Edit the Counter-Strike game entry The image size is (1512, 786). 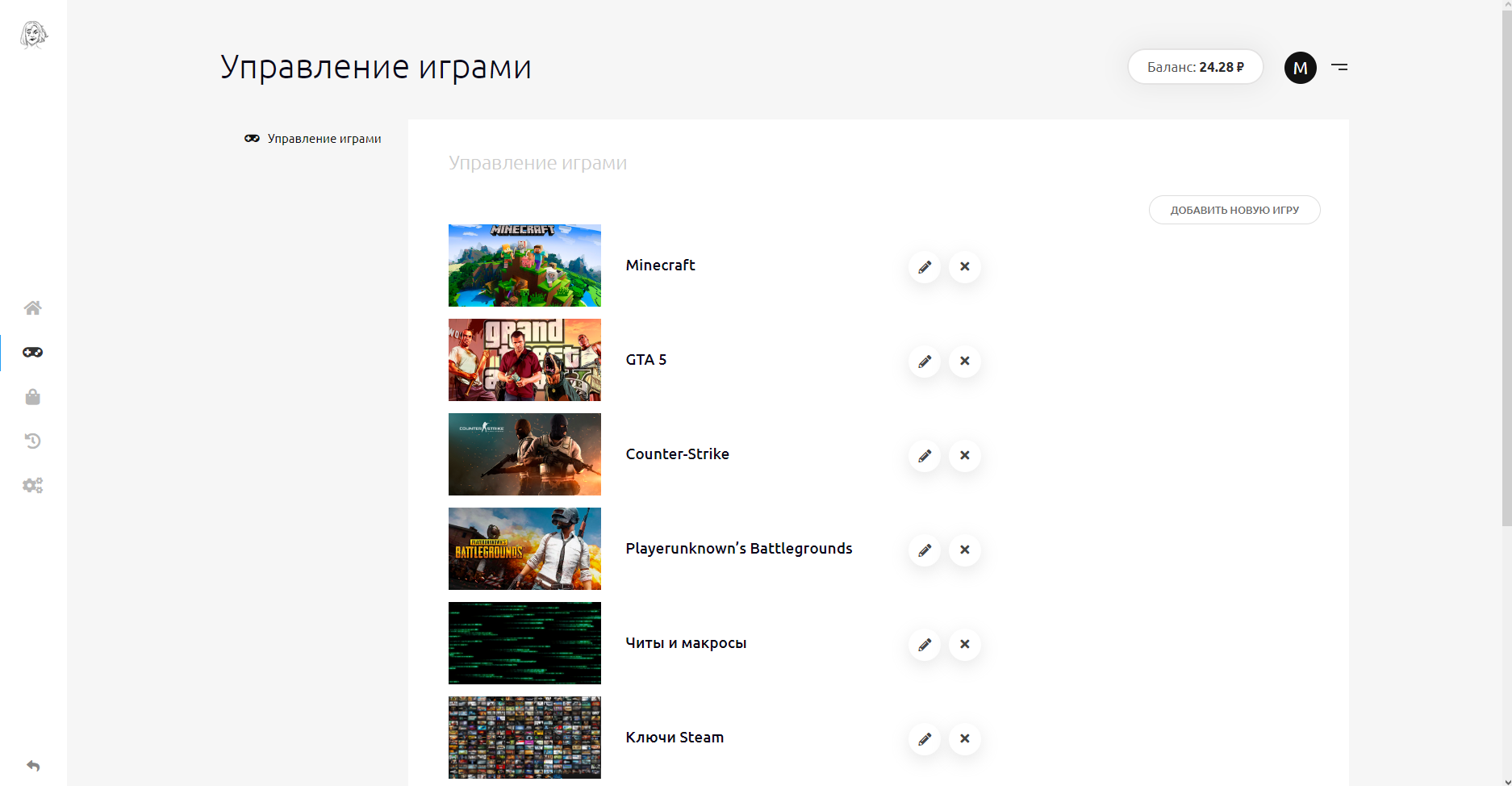pyautogui.click(x=925, y=455)
